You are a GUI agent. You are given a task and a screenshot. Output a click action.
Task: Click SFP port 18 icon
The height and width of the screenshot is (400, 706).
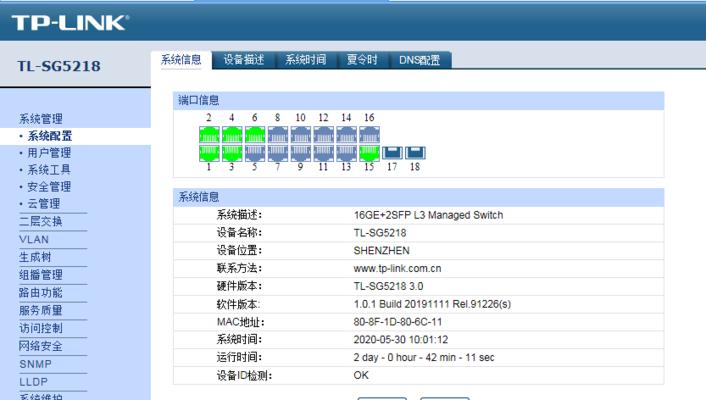tap(415, 153)
